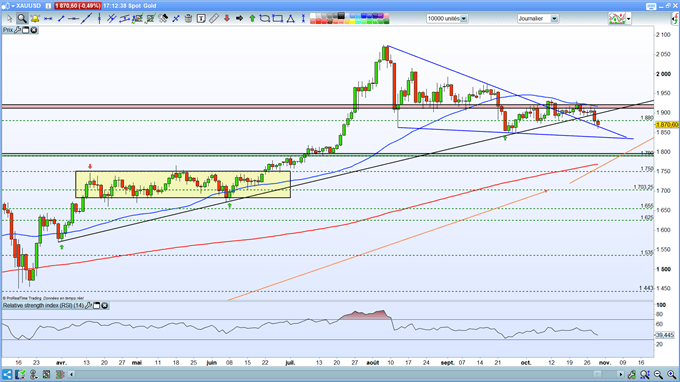Insert a red down arrow marker
The height and width of the screenshot is (382, 680).
tap(226, 18)
